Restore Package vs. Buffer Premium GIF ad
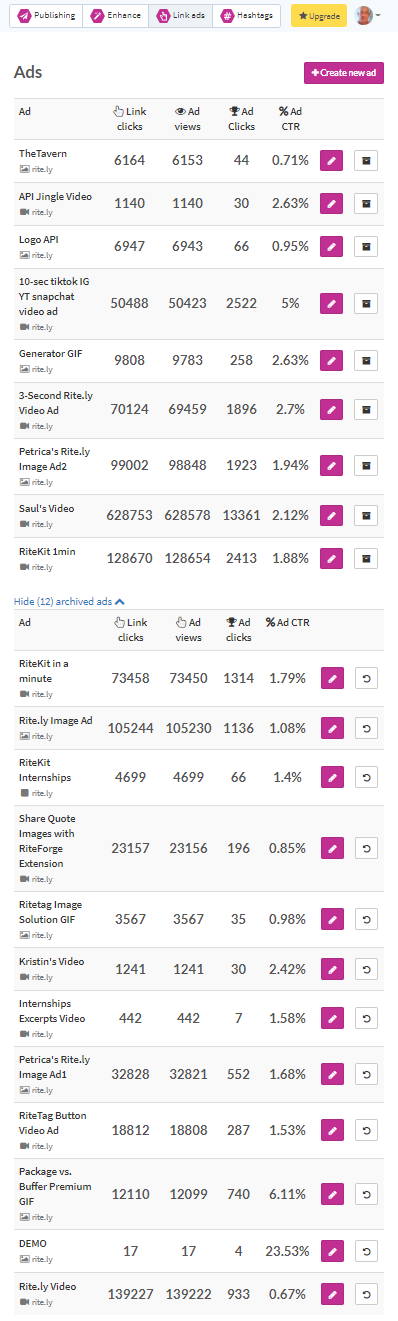This screenshot has width=398, height=1321. click(x=366, y=1194)
